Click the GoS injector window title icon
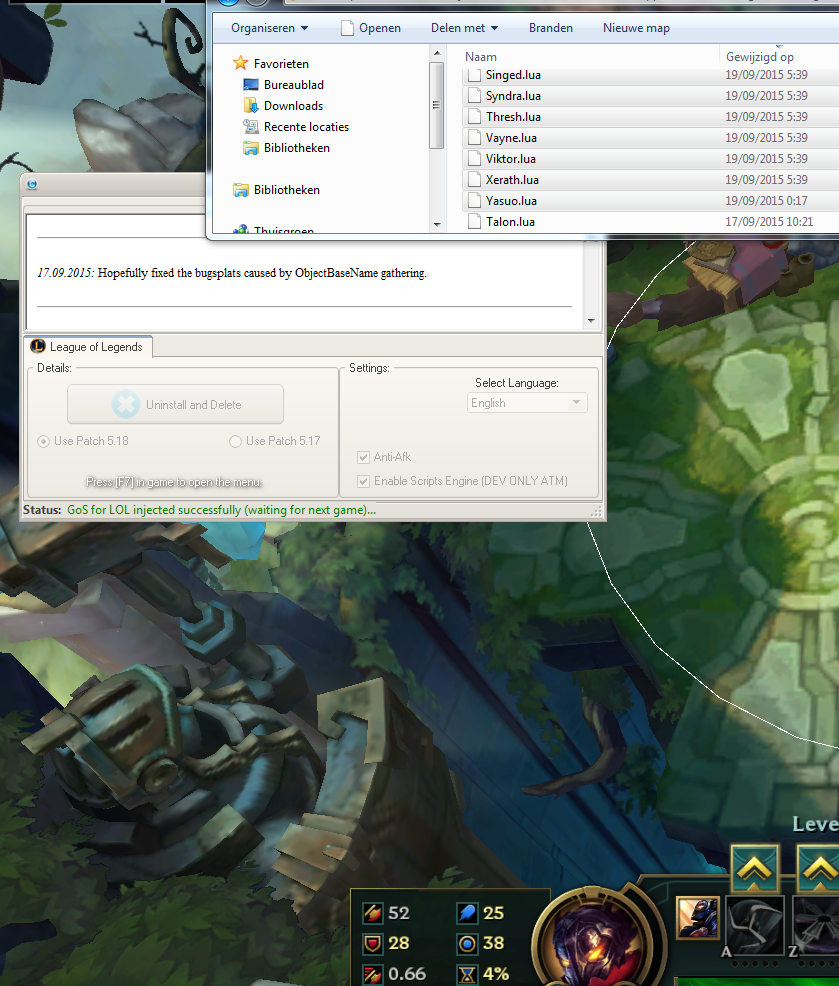Viewport: 839px width, 986px height. click(x=31, y=184)
